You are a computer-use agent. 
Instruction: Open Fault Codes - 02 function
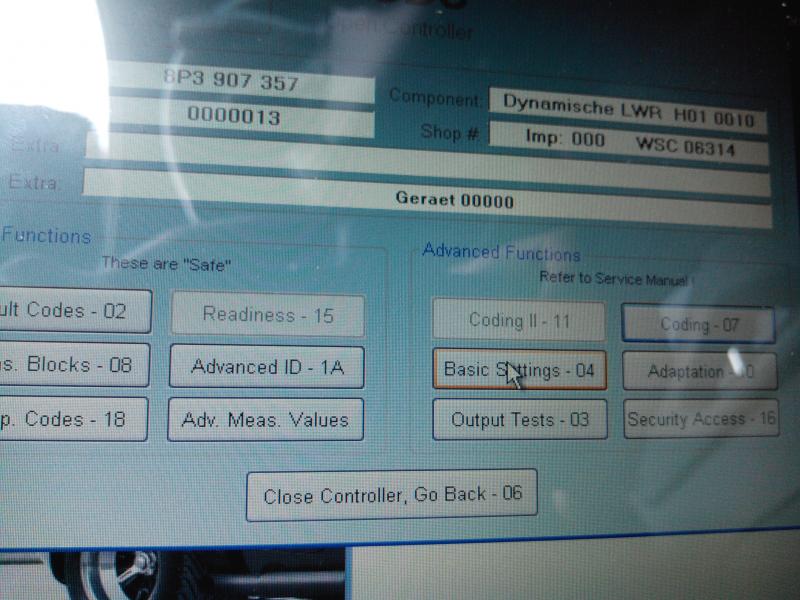[75, 310]
